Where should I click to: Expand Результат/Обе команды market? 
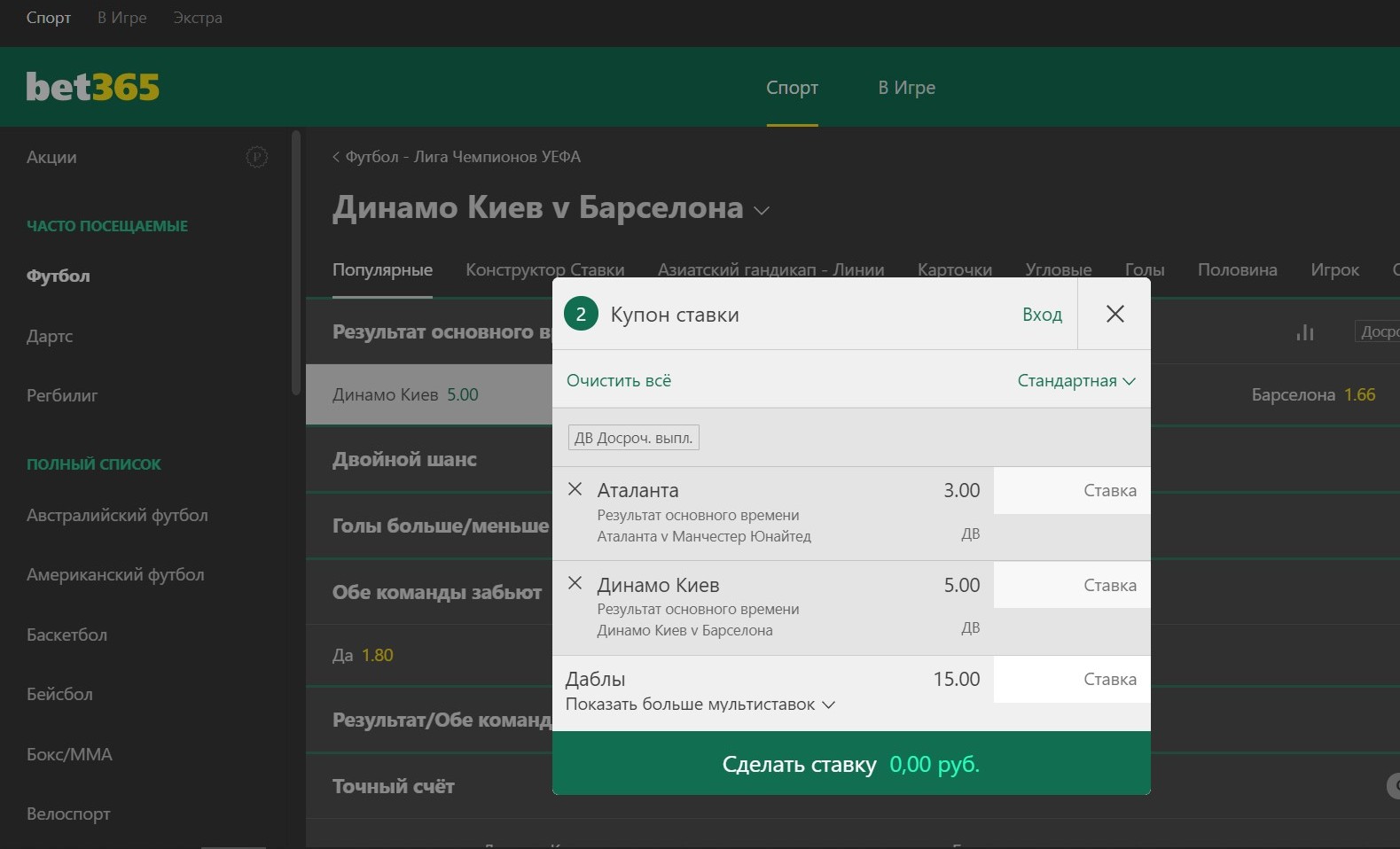point(442,720)
